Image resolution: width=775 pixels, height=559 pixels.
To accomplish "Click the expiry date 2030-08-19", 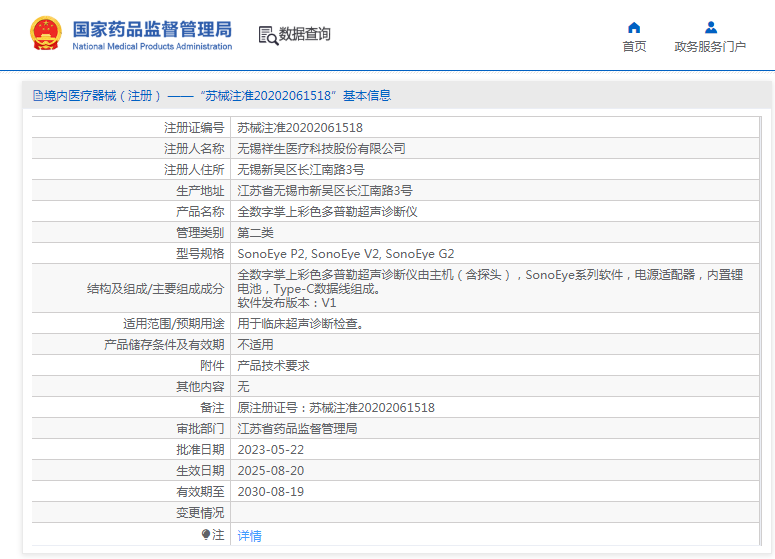I will point(270,492).
